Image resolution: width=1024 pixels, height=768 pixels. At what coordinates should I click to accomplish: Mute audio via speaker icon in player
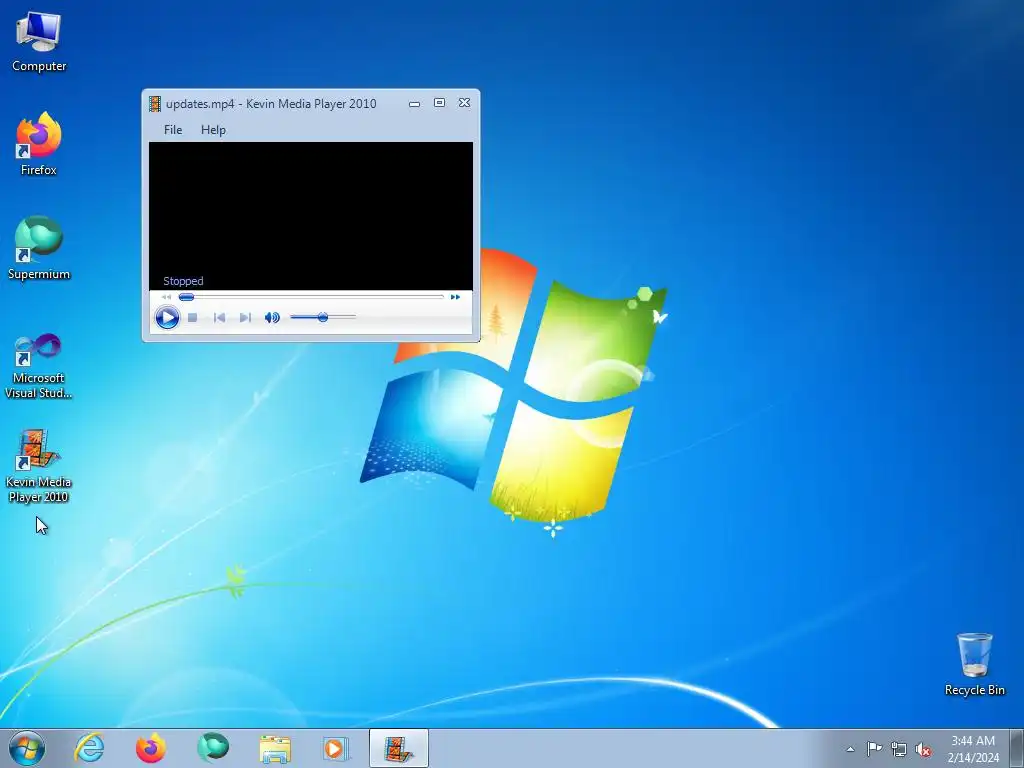click(272, 317)
